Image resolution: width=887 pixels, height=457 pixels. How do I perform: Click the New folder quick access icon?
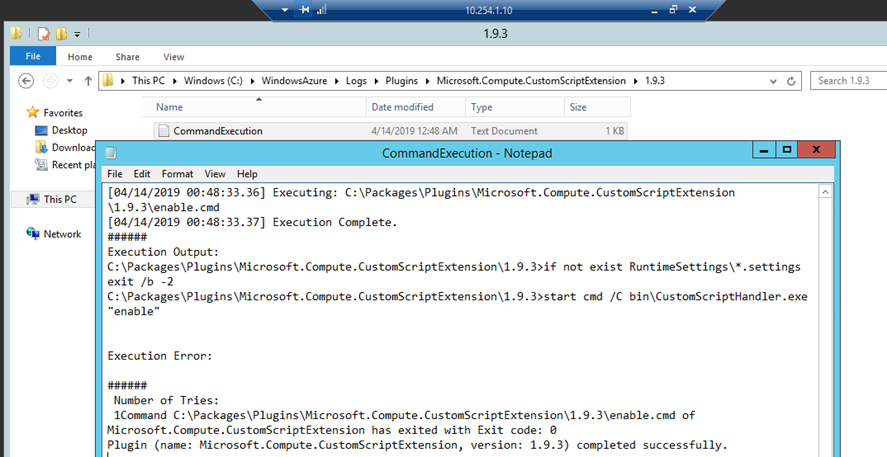tap(61, 34)
